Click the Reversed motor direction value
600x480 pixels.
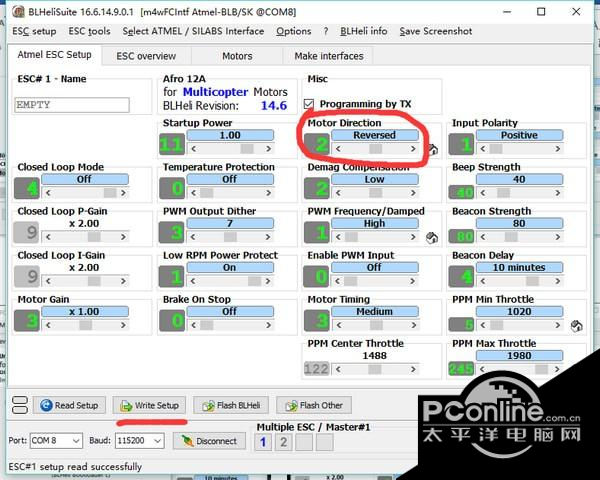click(375, 135)
